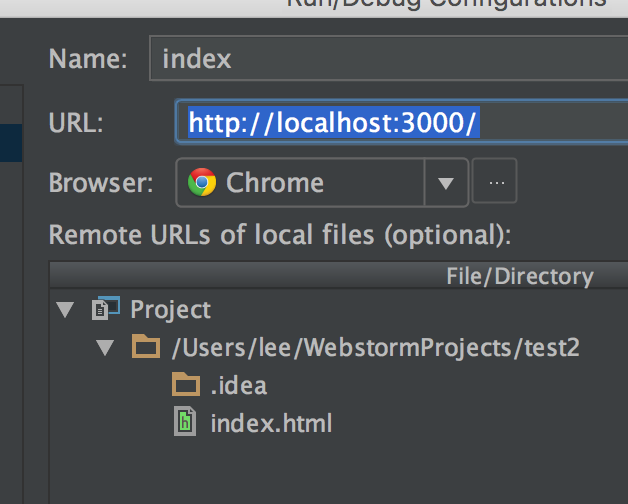Click the Project module icon in tree
Image resolution: width=628 pixels, height=504 pixels.
105,309
